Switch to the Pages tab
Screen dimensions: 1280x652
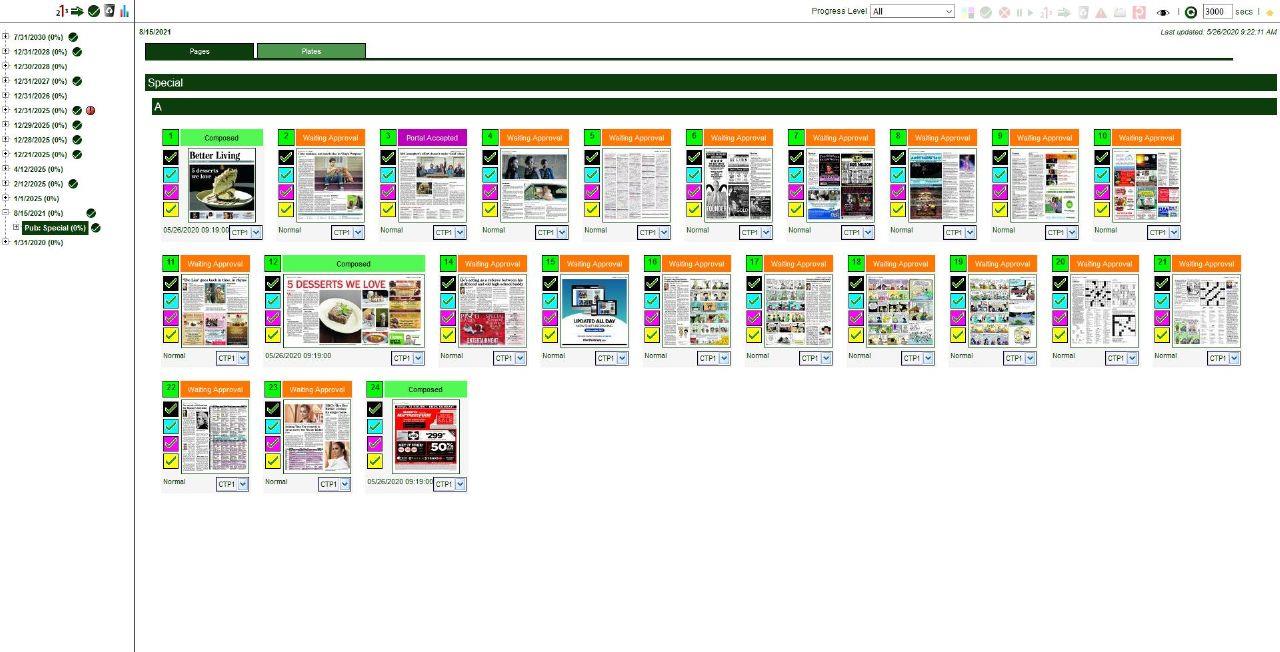(199, 51)
